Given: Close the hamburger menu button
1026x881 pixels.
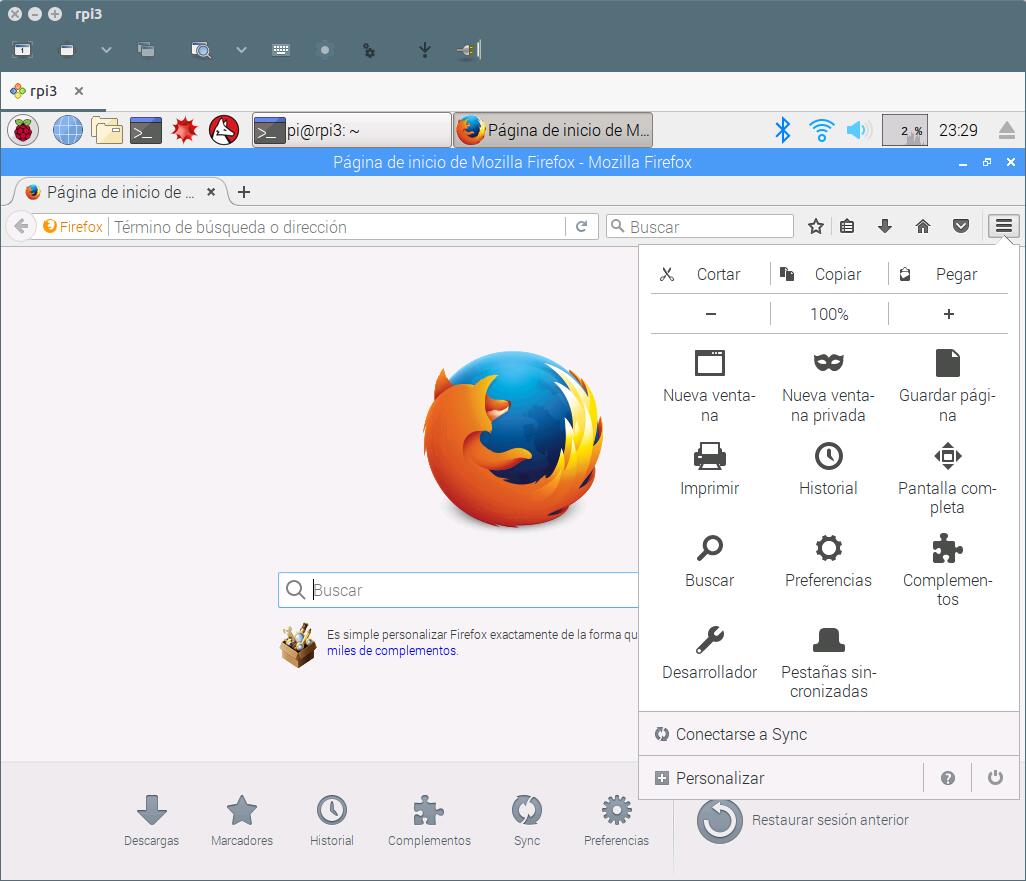Looking at the screenshot, I should (x=1004, y=227).
